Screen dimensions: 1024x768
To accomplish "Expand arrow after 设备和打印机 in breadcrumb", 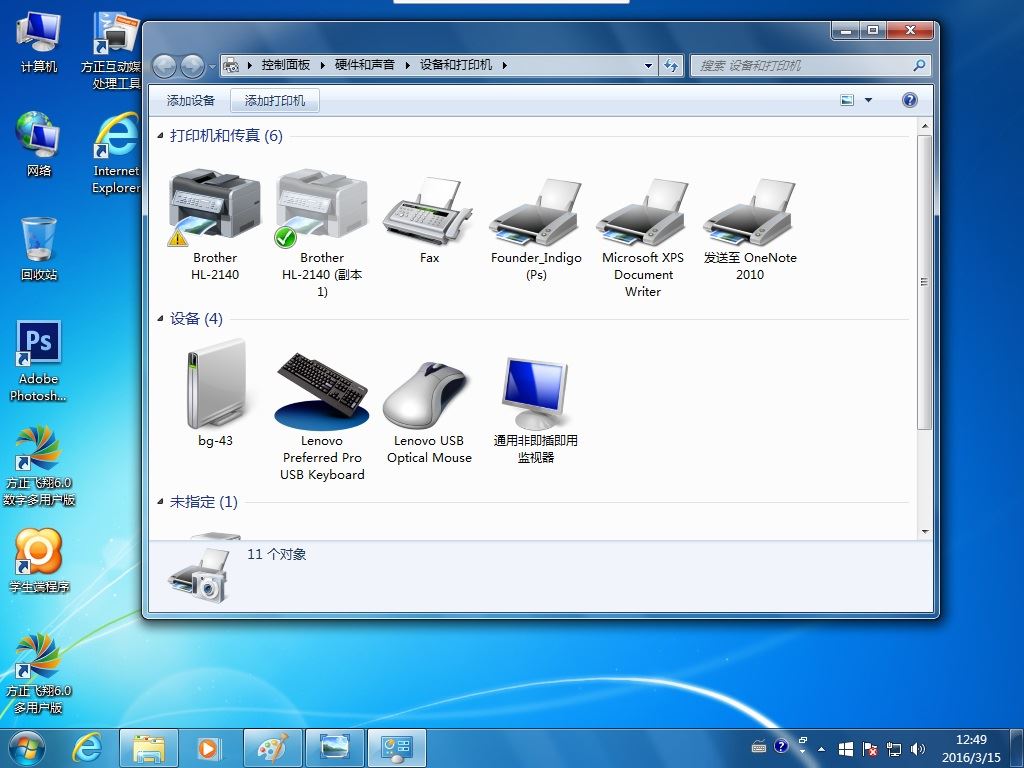I will click(505, 65).
